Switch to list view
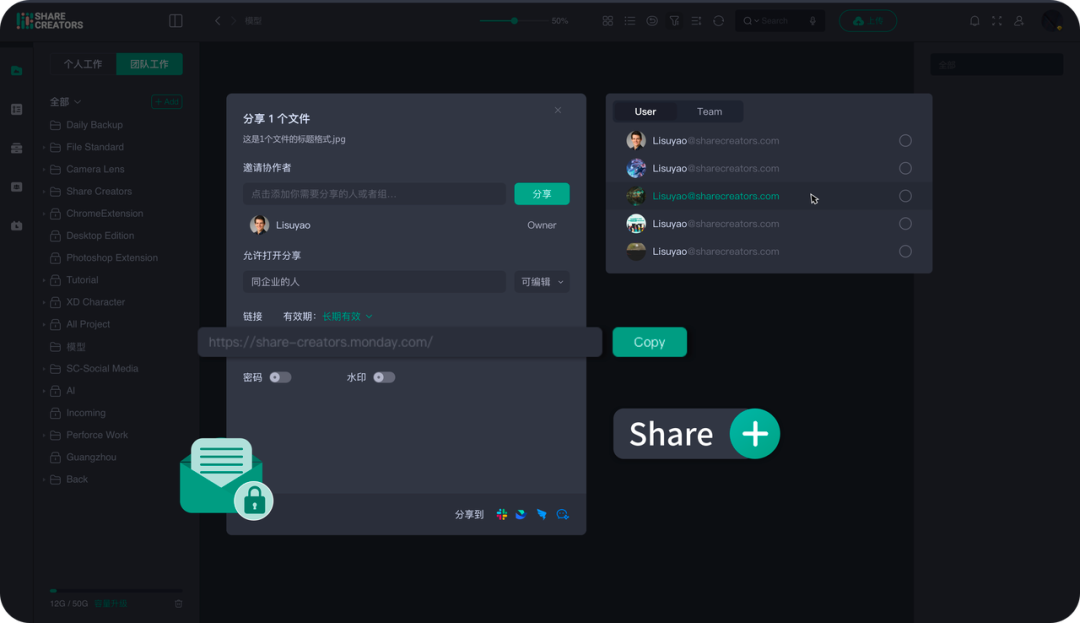Viewport: 1080px width, 623px height. 630,21
